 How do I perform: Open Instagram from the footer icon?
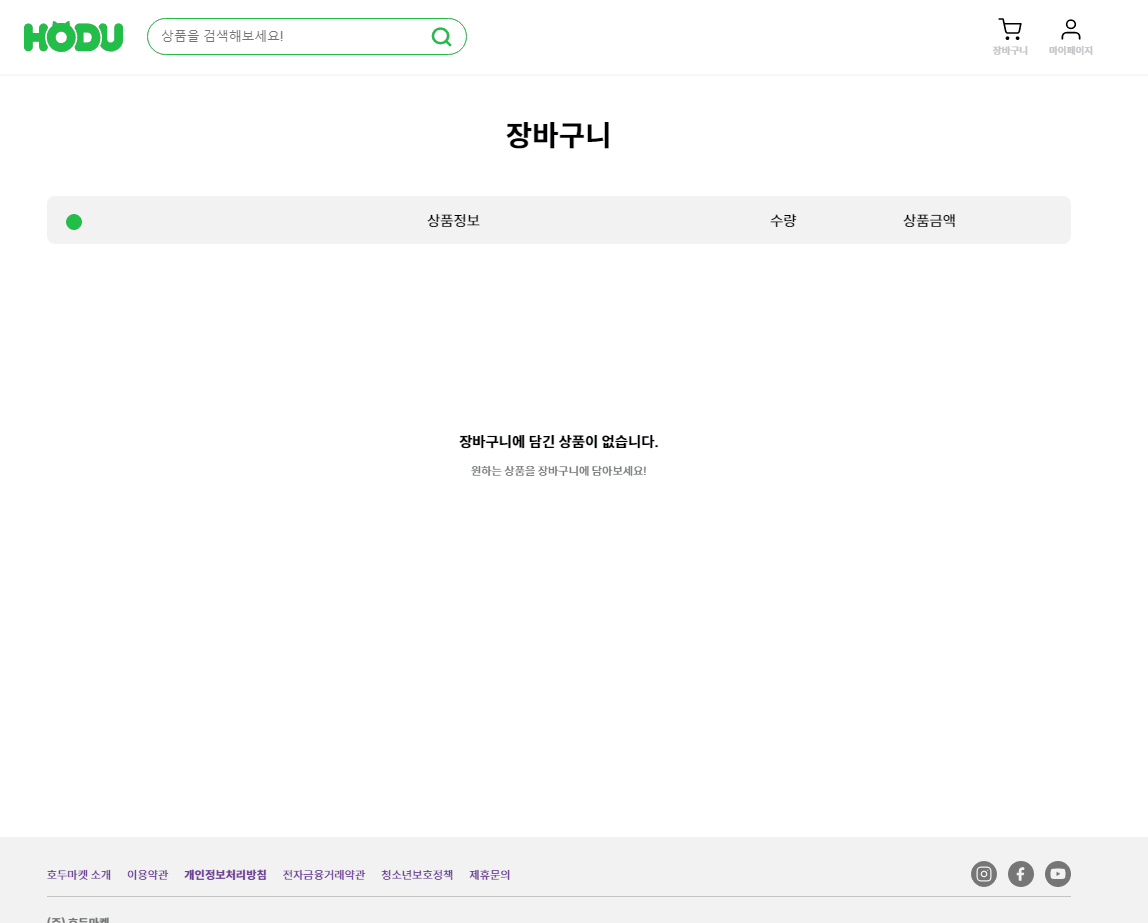[983, 873]
